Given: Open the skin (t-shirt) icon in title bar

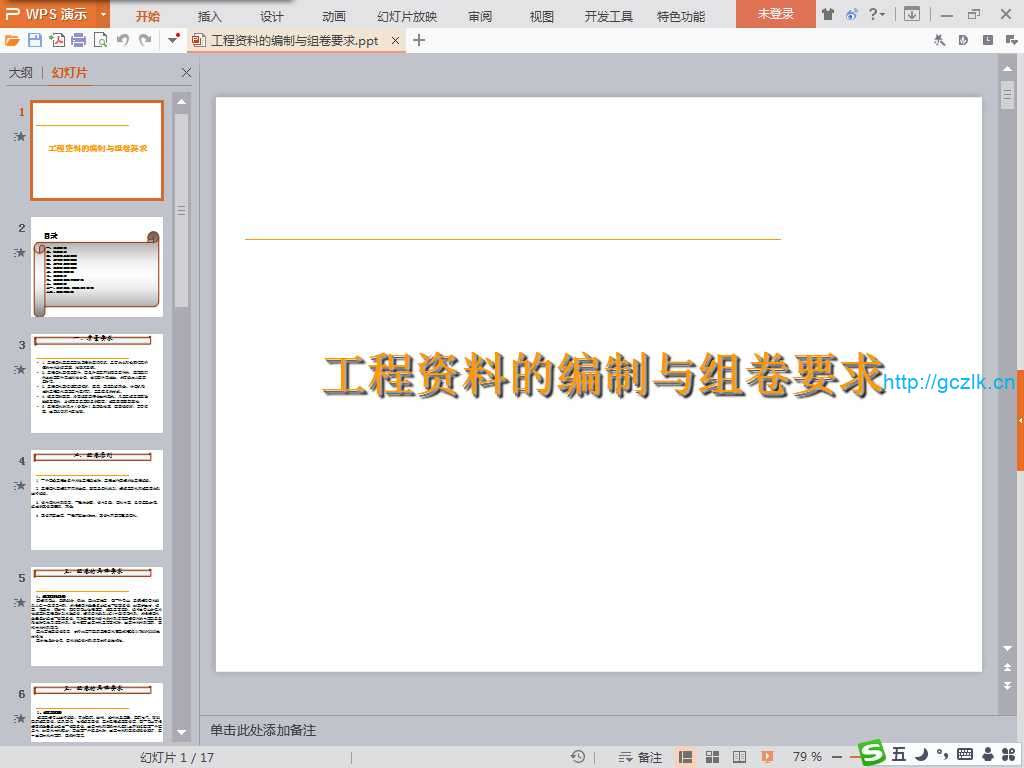Looking at the screenshot, I should pos(828,14).
